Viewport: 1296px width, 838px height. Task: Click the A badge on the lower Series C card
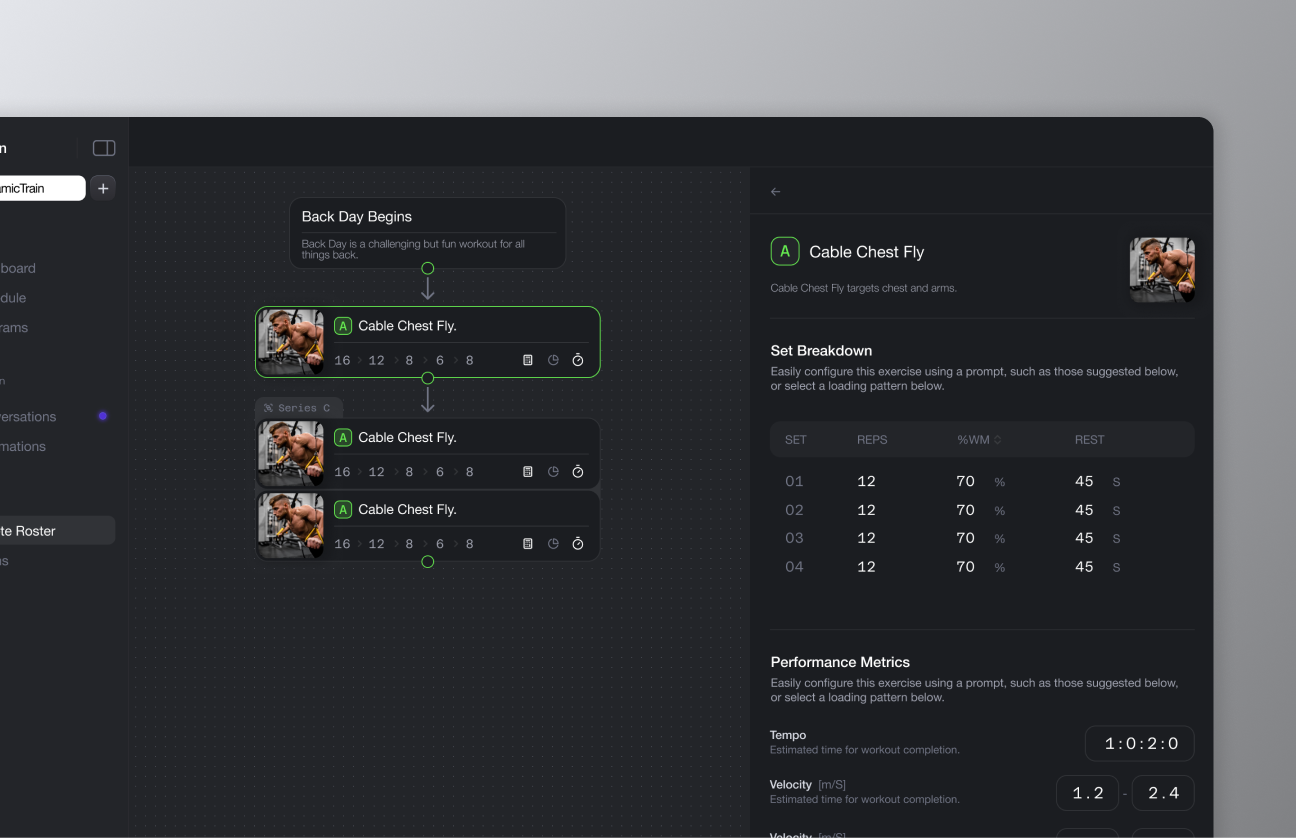pos(343,510)
